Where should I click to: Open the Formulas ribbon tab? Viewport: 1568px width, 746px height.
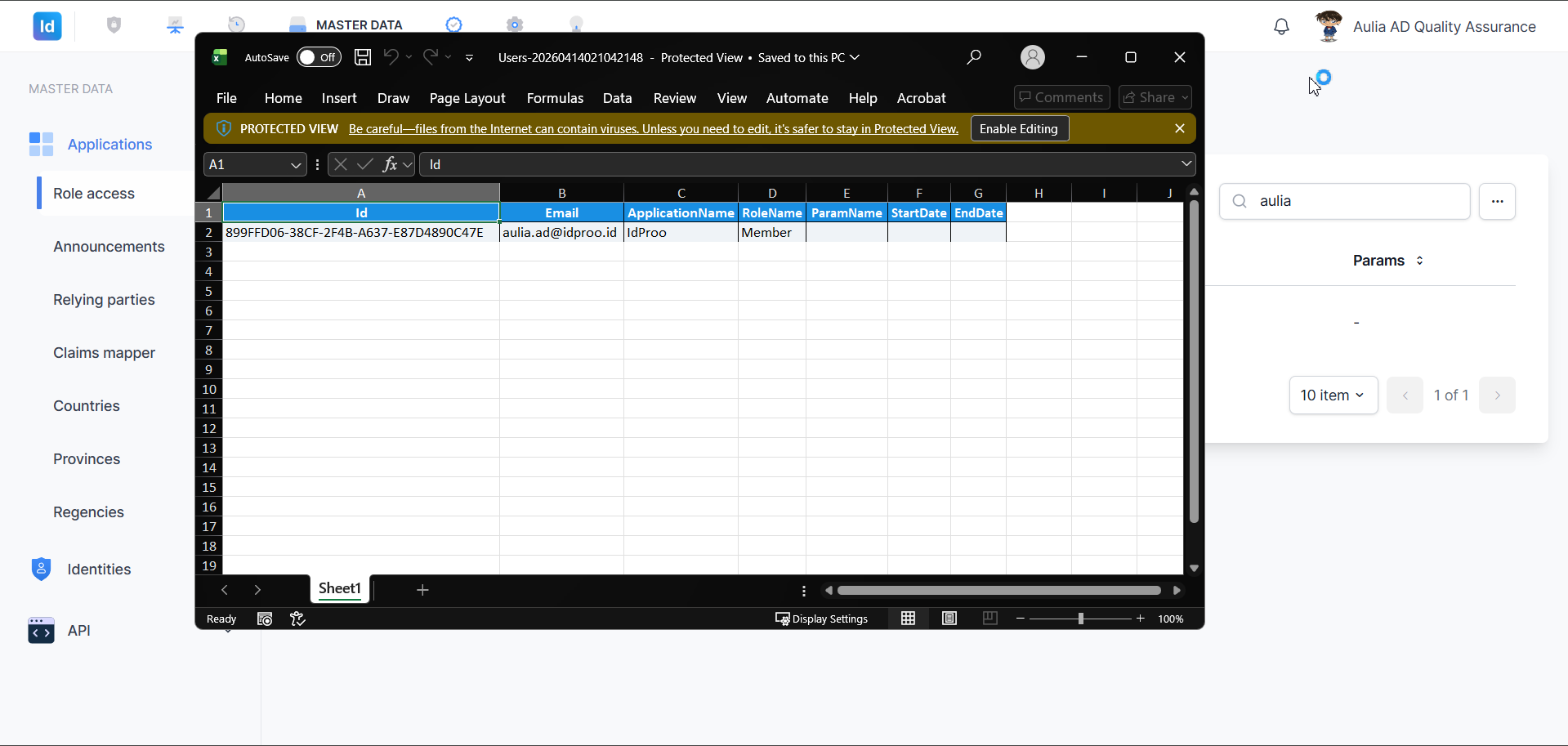pyautogui.click(x=555, y=98)
